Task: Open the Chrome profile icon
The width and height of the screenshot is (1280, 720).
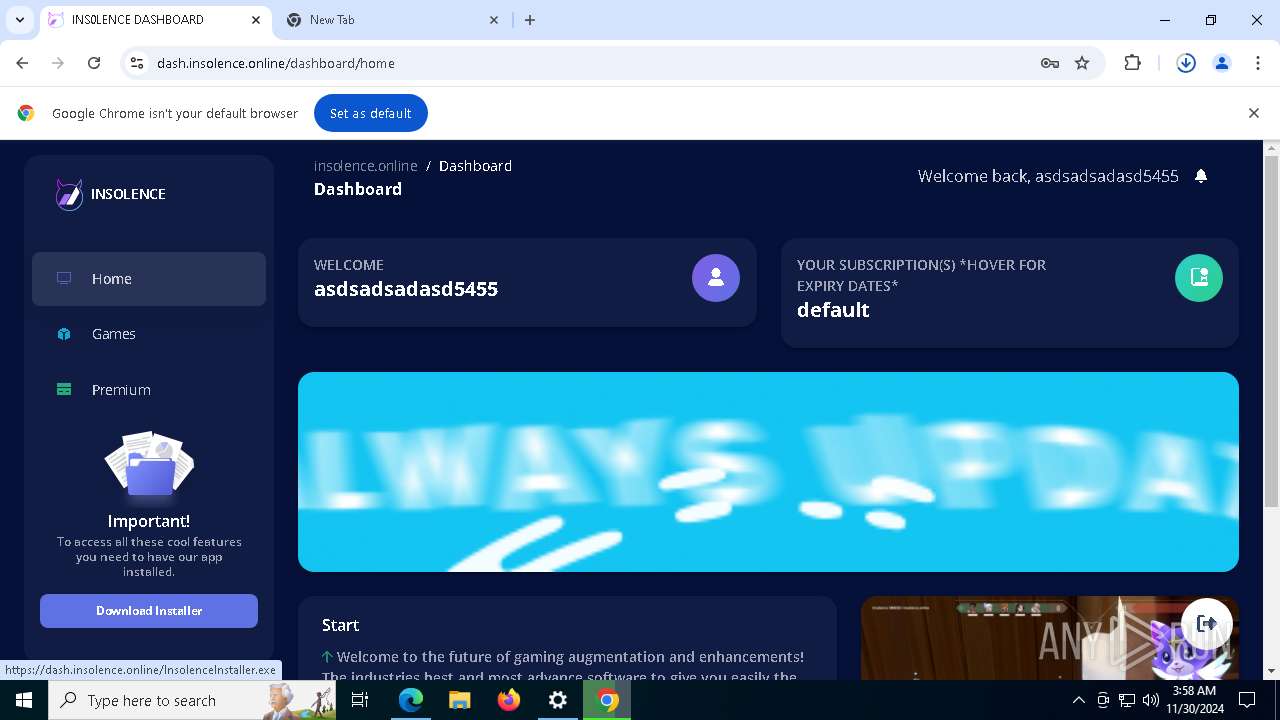Action: pos(1222,63)
